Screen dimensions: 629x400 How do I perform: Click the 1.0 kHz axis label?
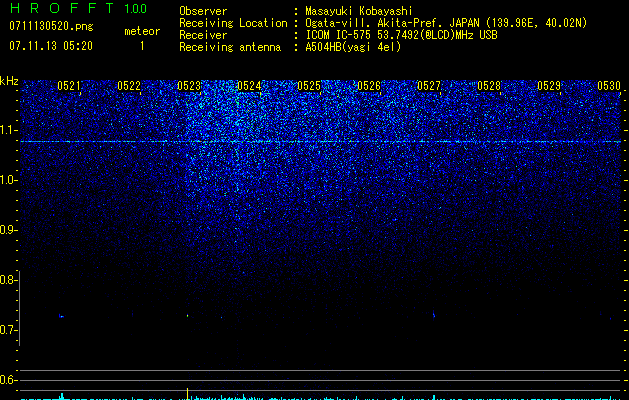click(8, 180)
